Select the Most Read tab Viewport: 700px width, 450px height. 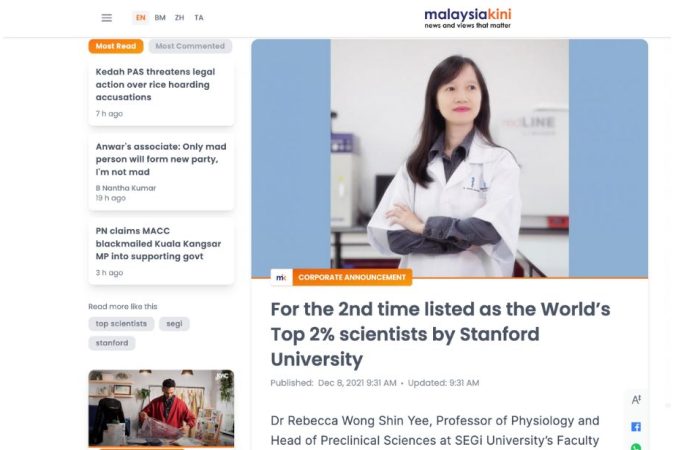click(x=116, y=46)
